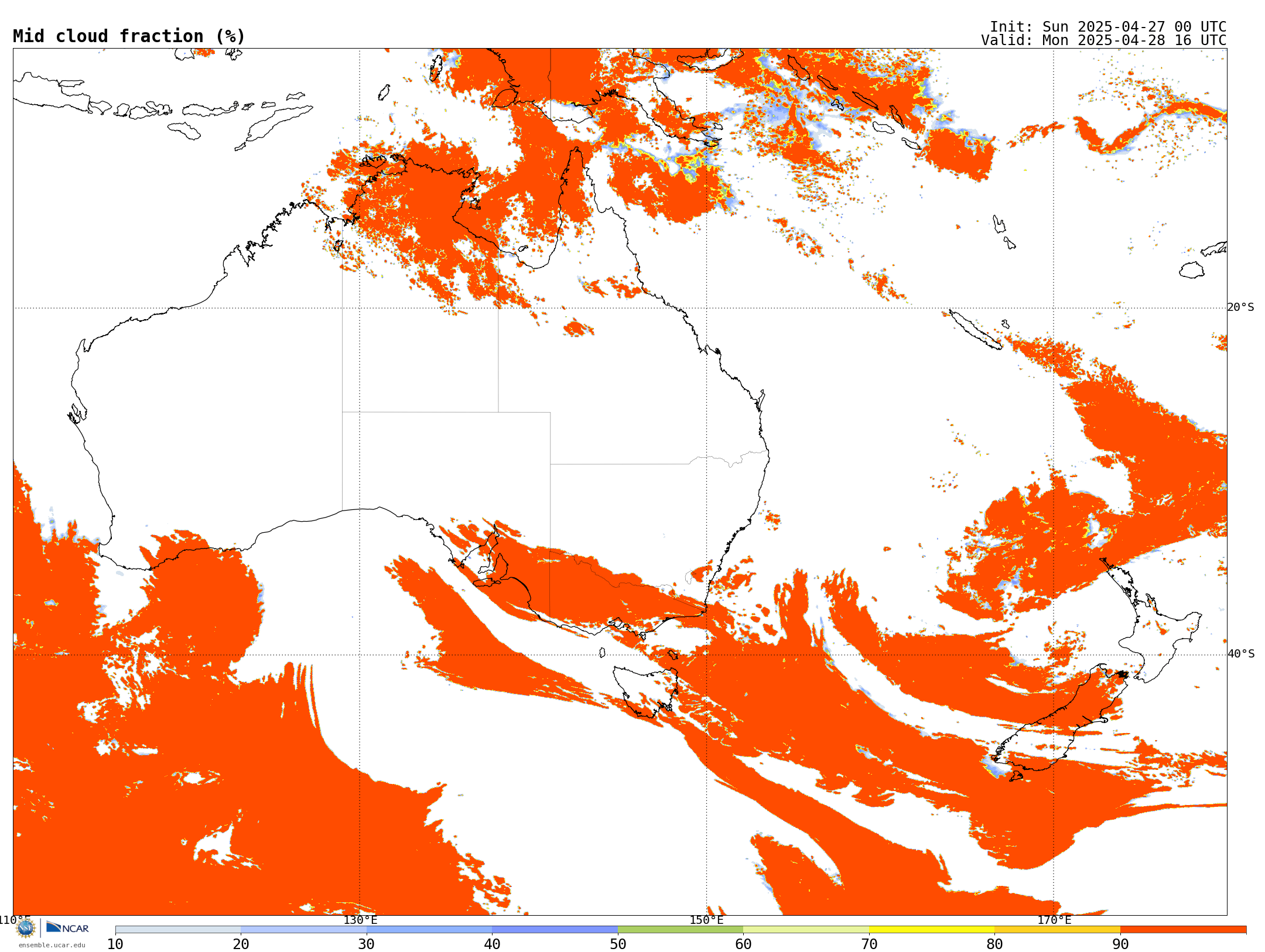This screenshot has height=952, width=1265.
Task: Click the 'Valid: Mon 2025-04-28 16 UTC' text
Action: [x=1104, y=40]
